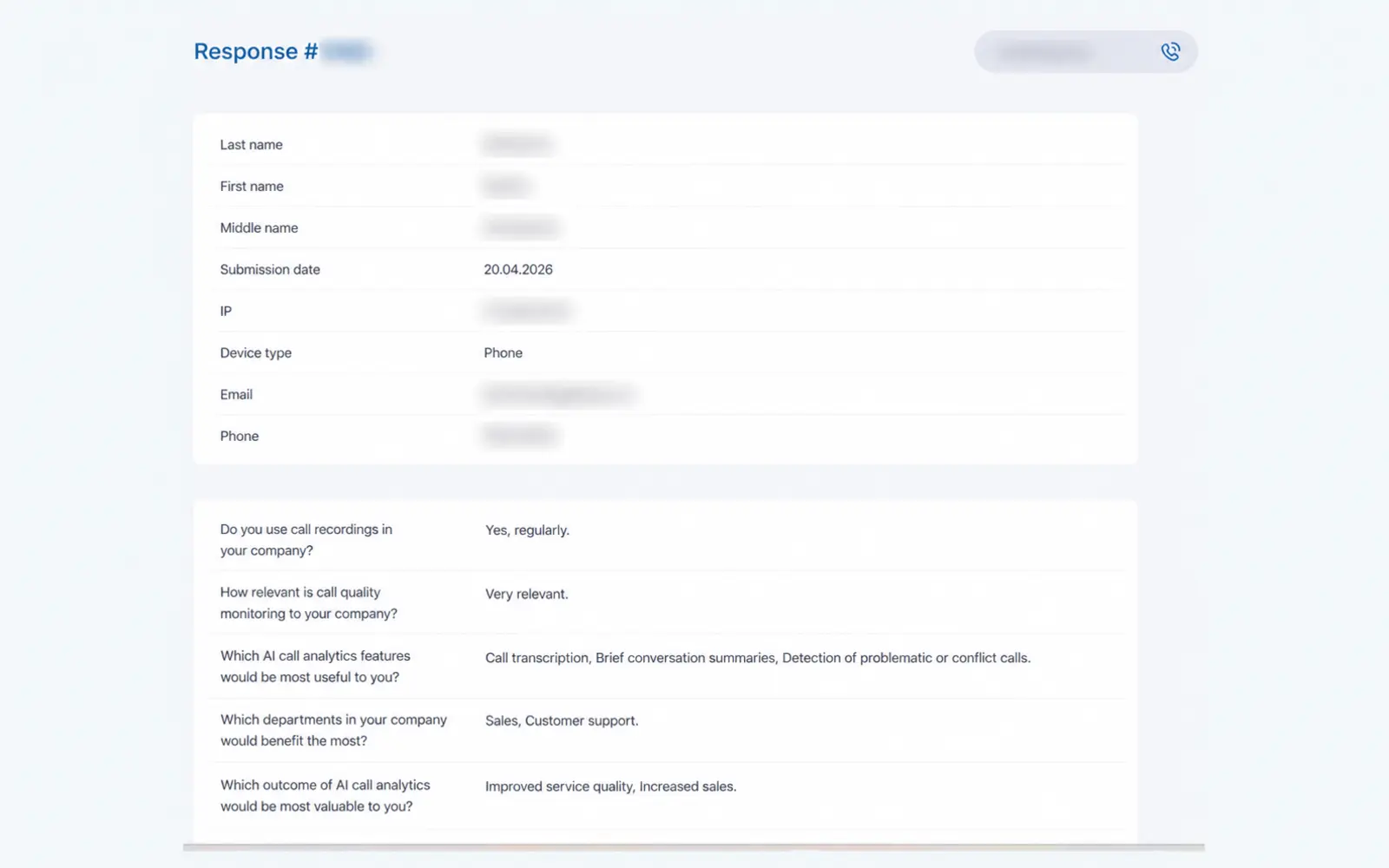
Task: Click the 'Yes, regularly.' answer
Action: tap(527, 530)
